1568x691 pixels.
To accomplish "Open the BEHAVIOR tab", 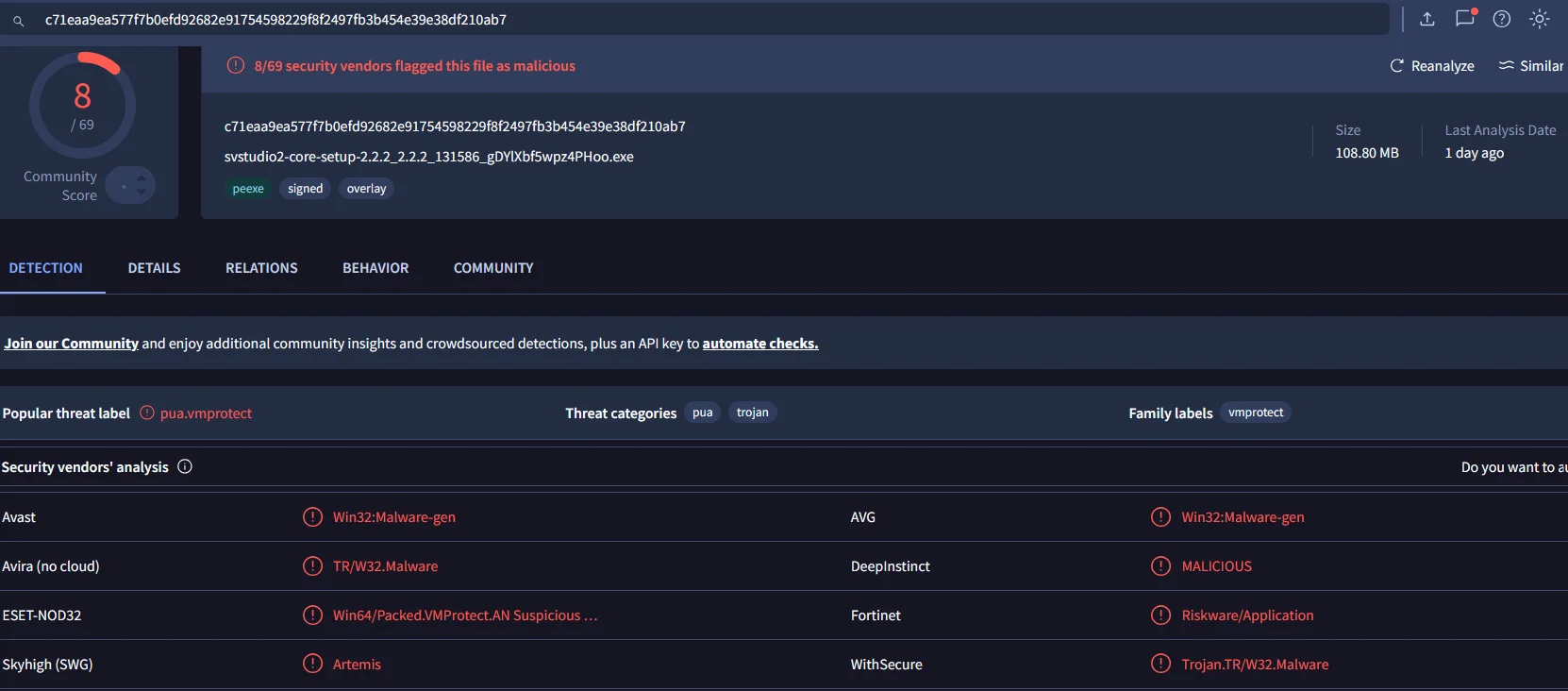I will click(375, 268).
